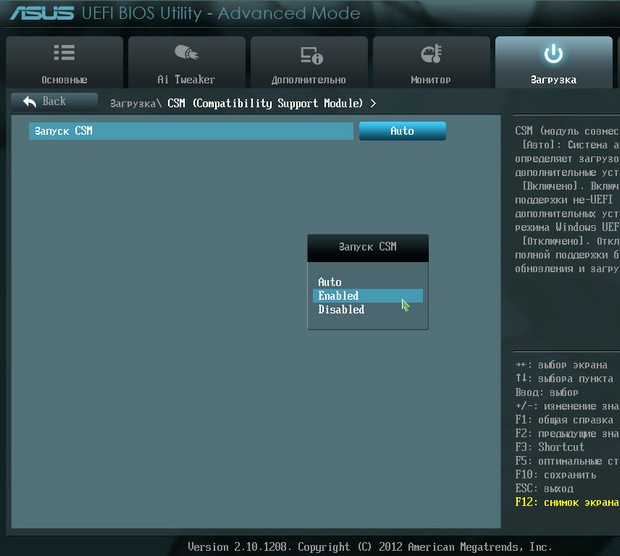
Task: Switch to the Ai Tweaker tab
Action: [187, 62]
